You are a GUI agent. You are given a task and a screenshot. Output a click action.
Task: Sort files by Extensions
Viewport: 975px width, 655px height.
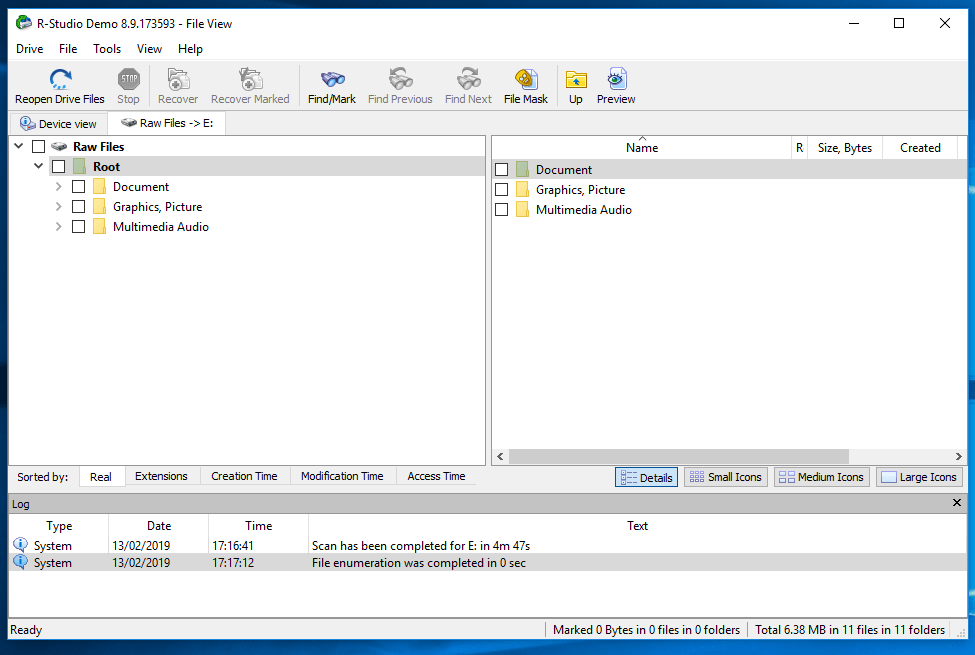pos(161,476)
